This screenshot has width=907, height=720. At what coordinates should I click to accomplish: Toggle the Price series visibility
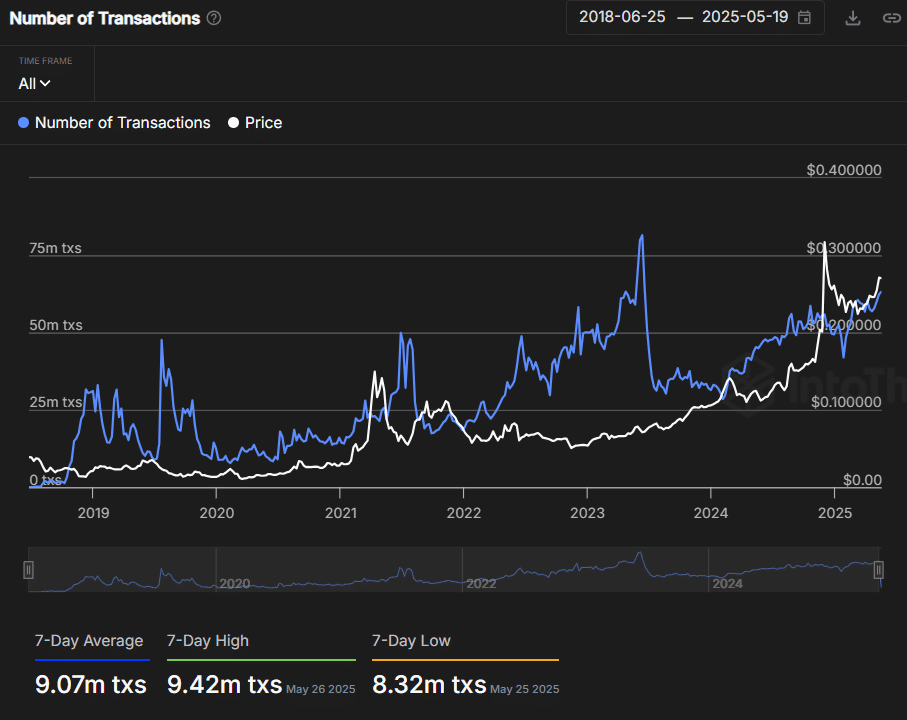pyautogui.click(x=255, y=123)
